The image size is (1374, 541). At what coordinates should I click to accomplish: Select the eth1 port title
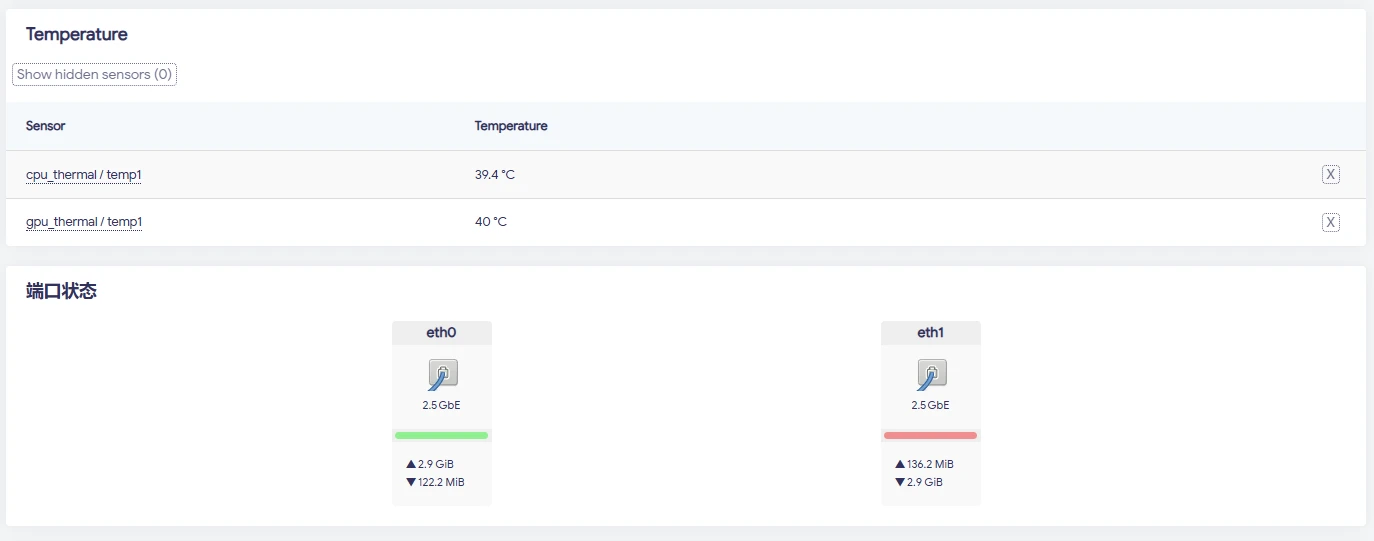930,333
